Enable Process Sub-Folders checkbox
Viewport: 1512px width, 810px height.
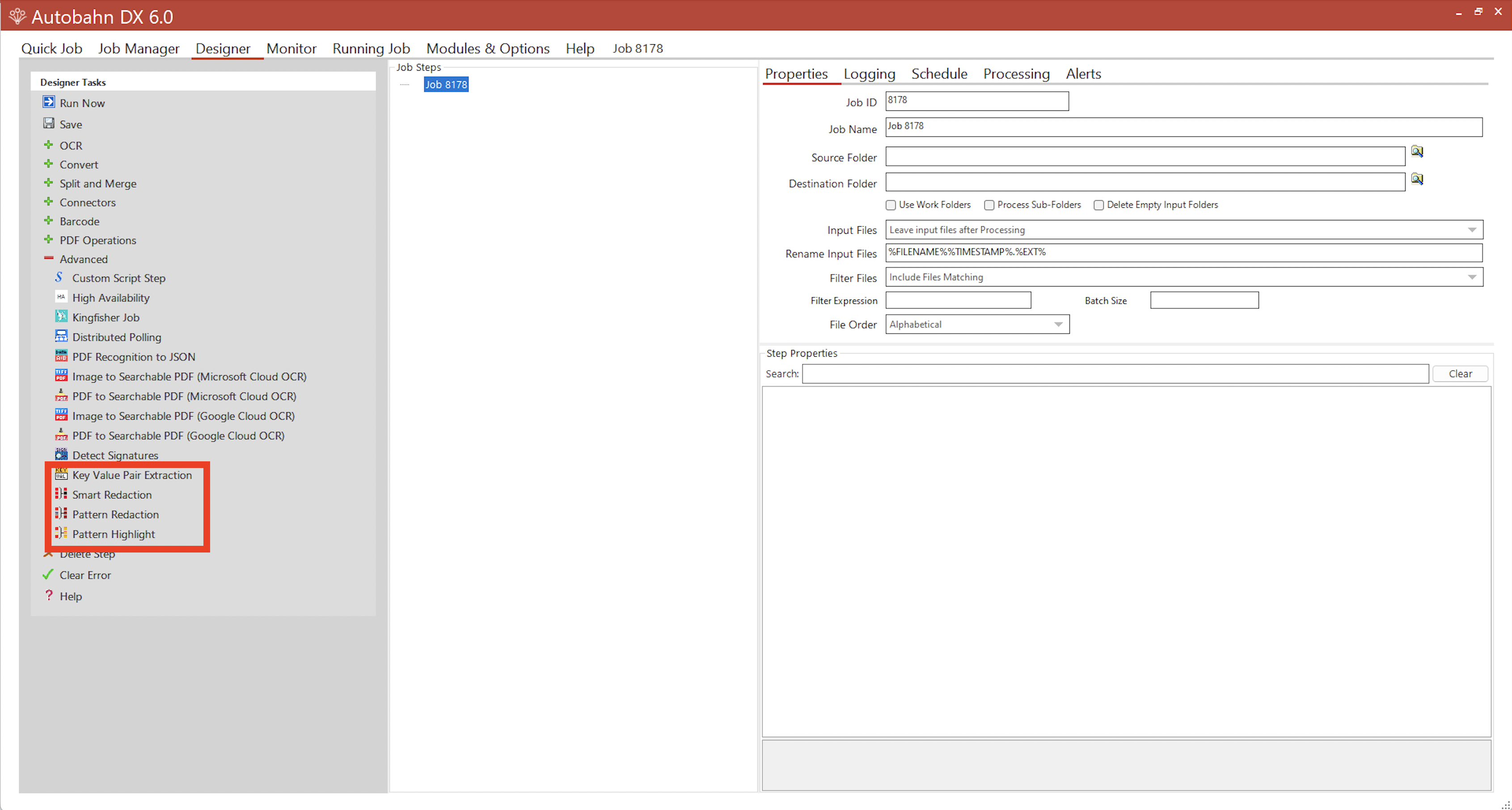pos(989,205)
